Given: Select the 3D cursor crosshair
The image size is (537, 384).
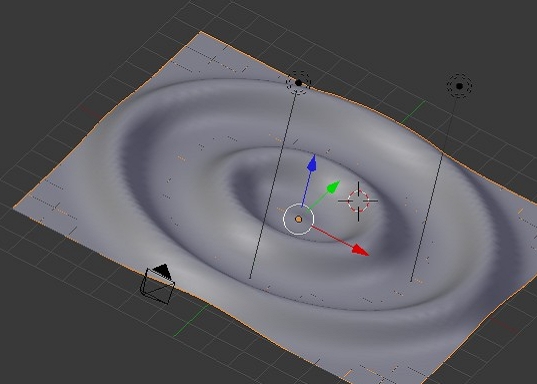Looking at the screenshot, I should [x=358, y=201].
